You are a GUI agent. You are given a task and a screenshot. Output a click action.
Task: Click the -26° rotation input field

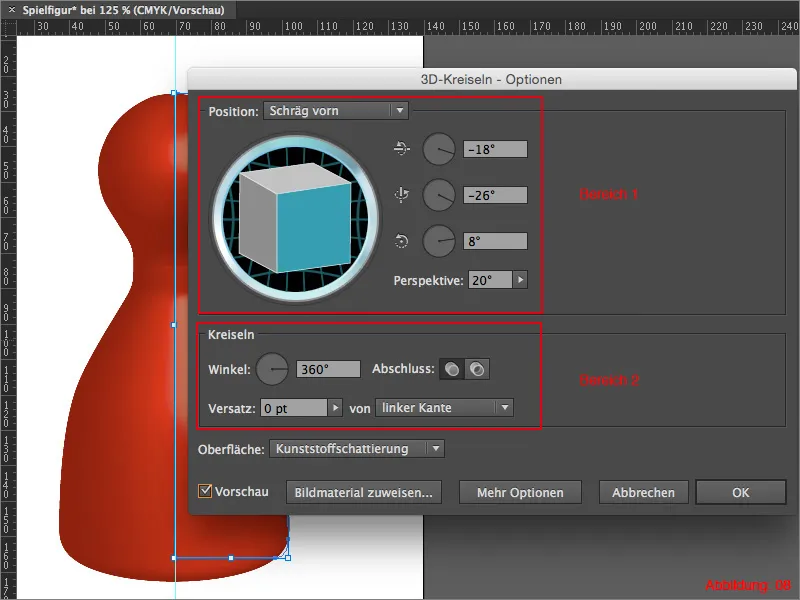[495, 195]
